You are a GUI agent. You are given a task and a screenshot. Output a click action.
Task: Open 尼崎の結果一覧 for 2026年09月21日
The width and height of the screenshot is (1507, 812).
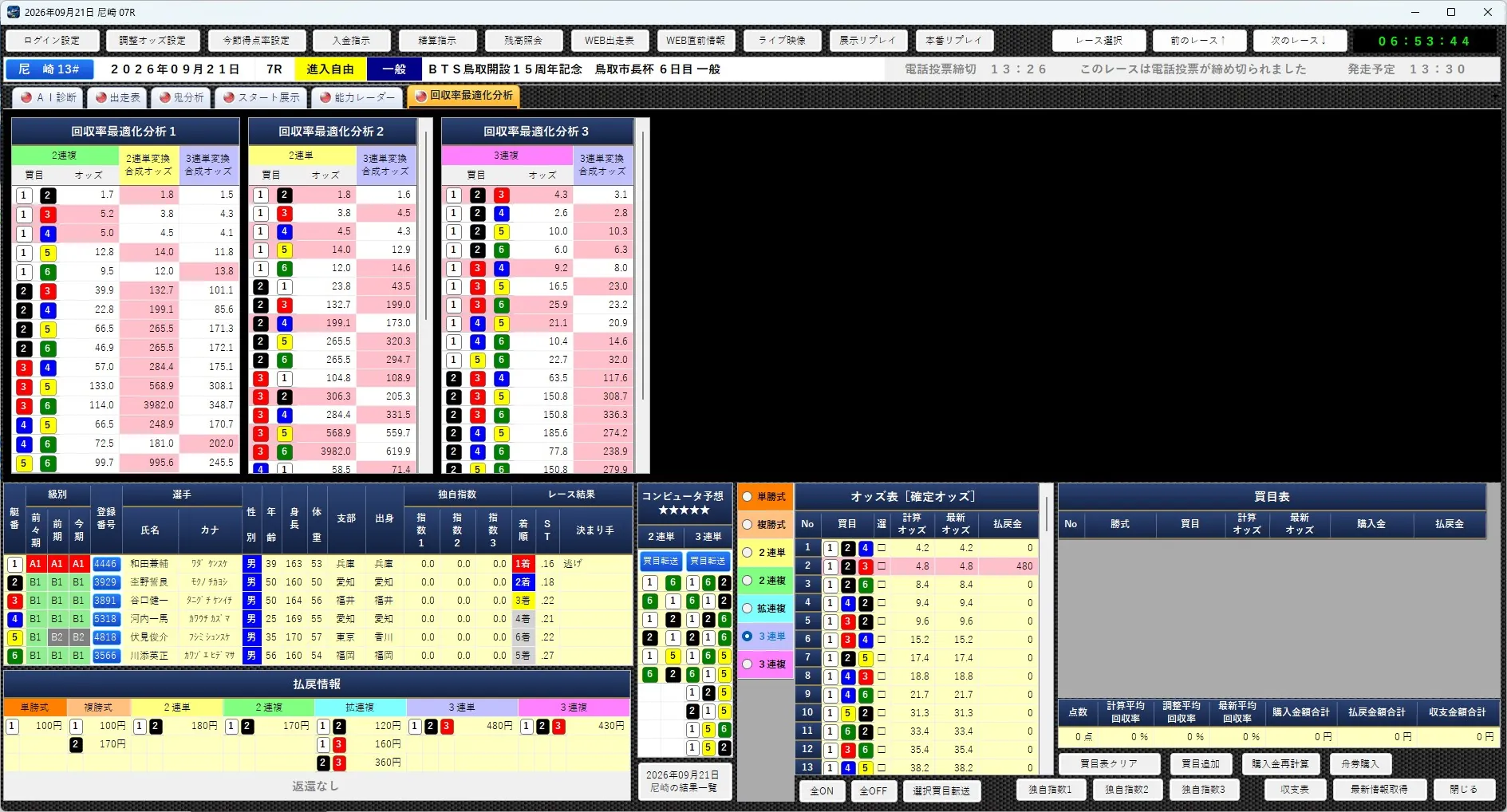[x=684, y=782]
